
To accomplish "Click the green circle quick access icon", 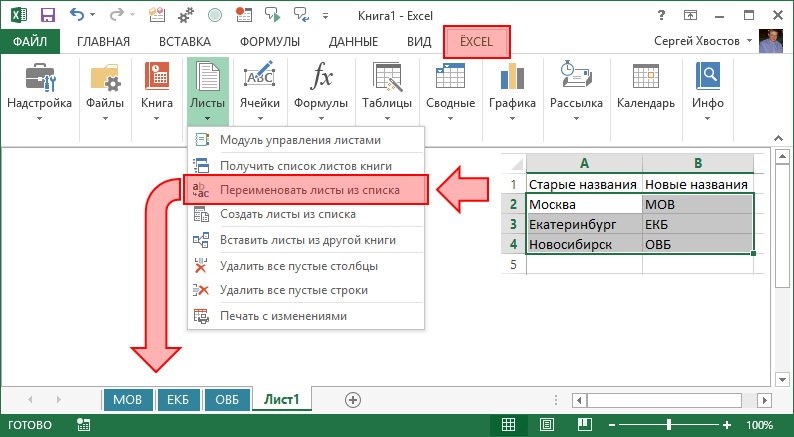I will tap(215, 15).
